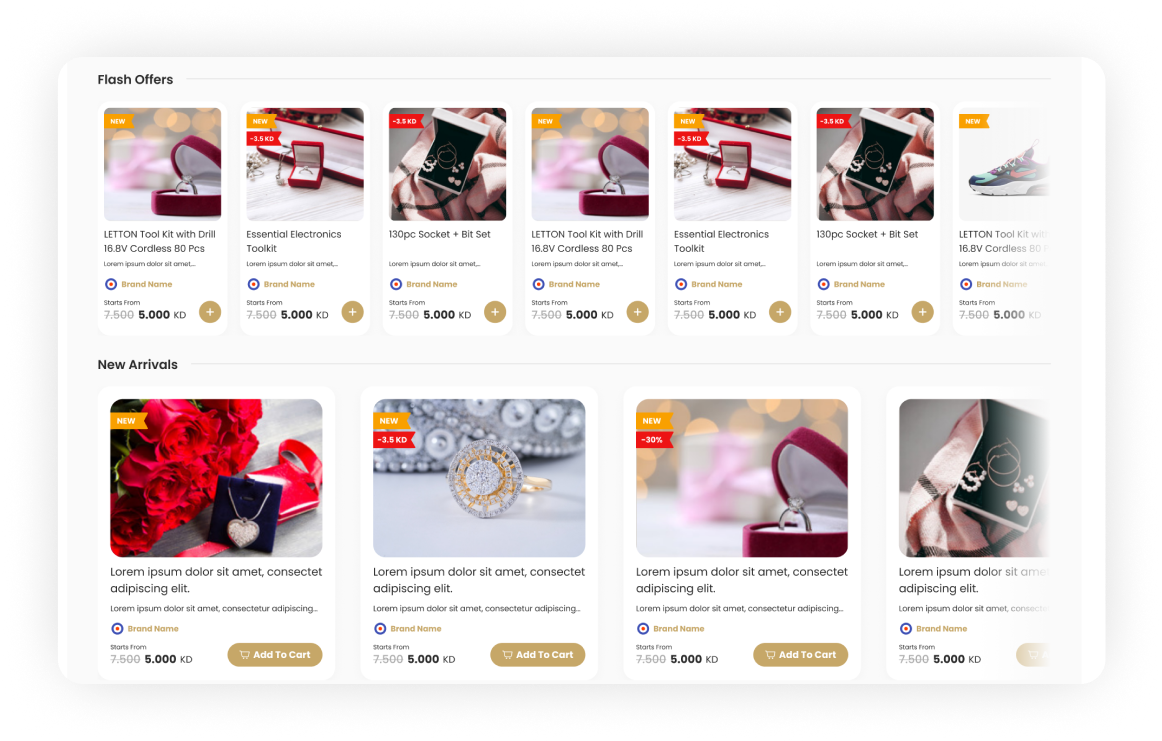This screenshot has width=1162, height=741.
Task: Click plus icon on fifth flash offer card
Action: [x=780, y=312]
